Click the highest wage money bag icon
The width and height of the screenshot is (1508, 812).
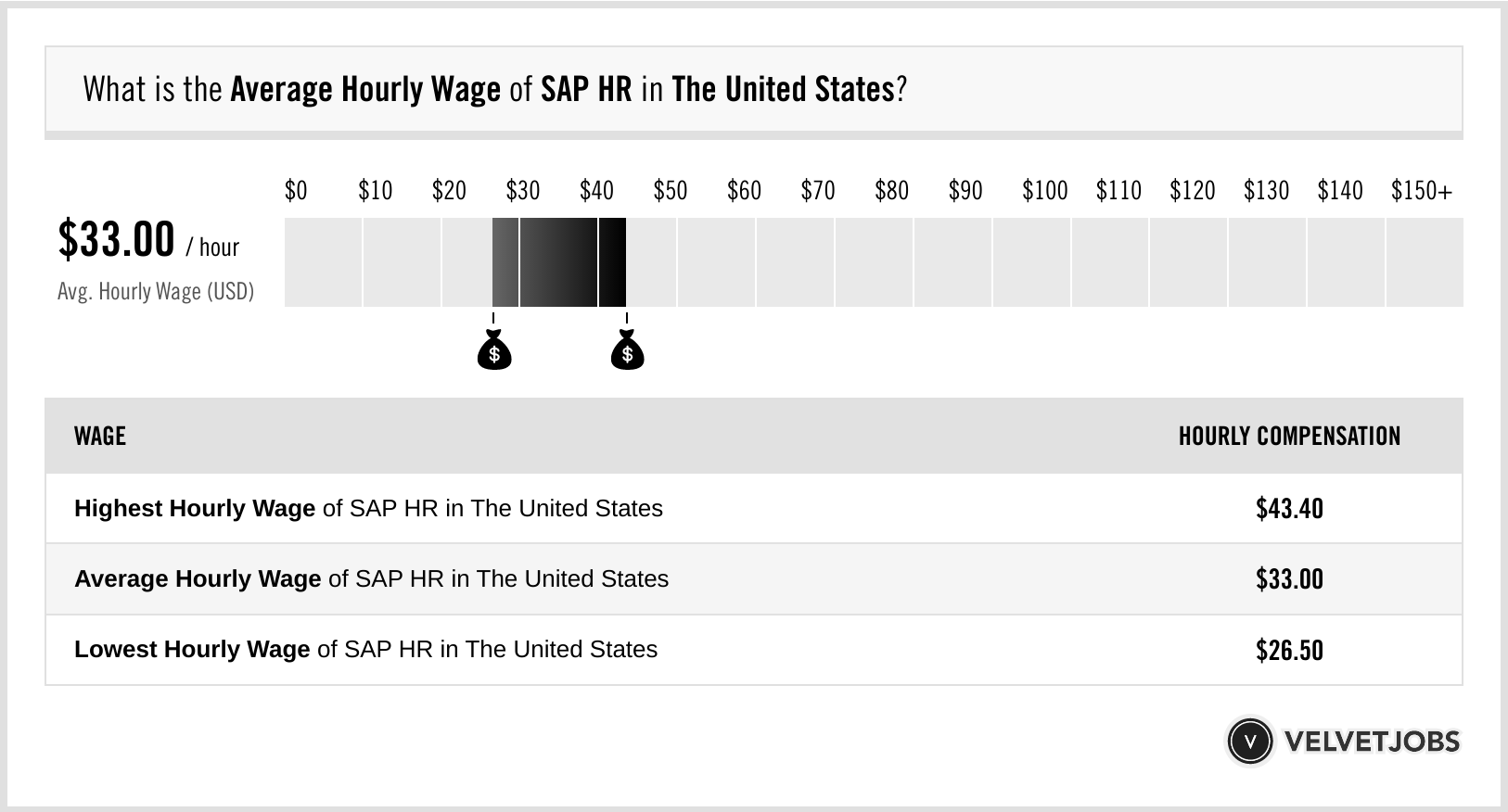(627, 351)
